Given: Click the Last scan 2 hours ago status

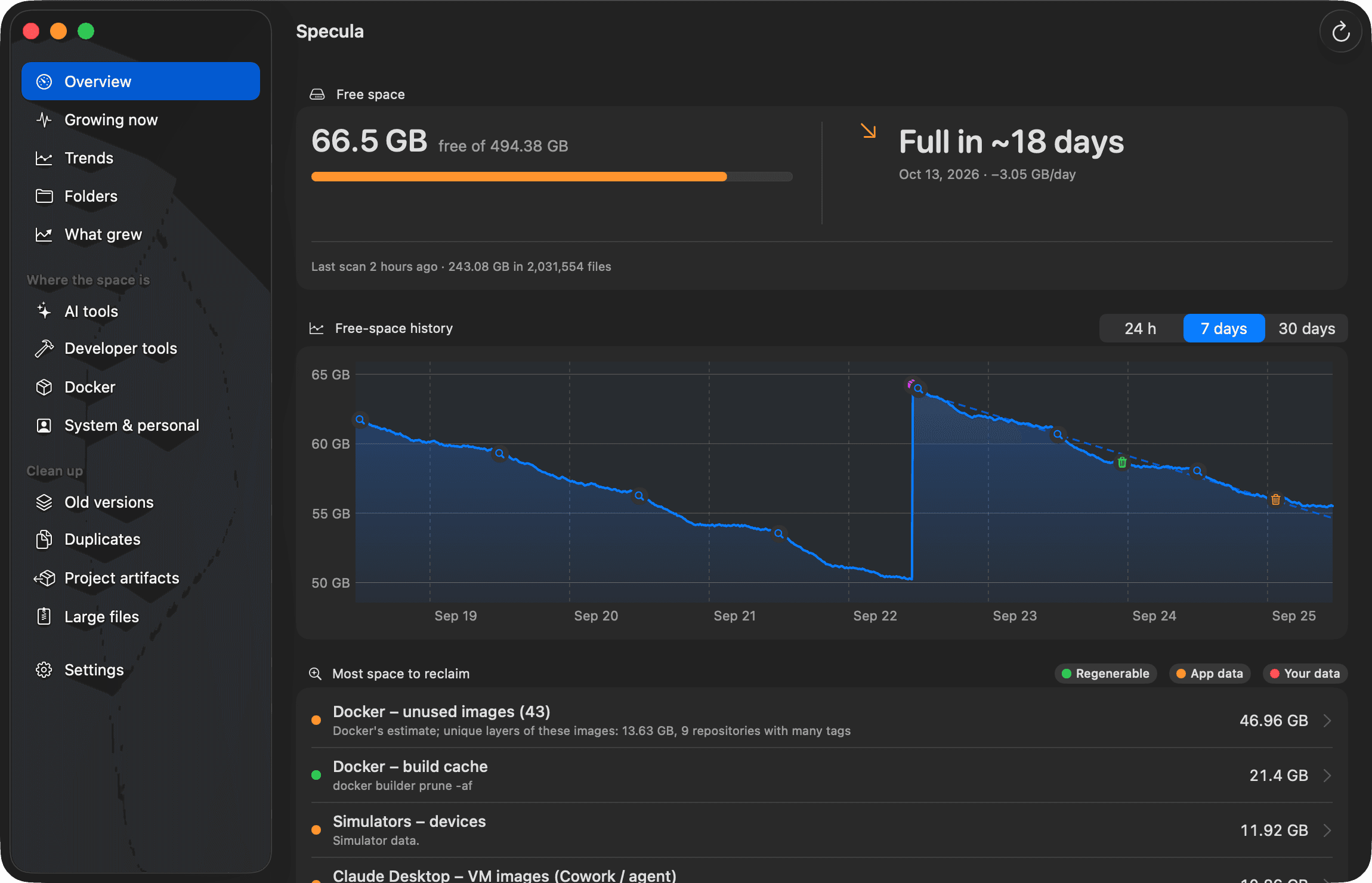Looking at the screenshot, I should 461,267.
